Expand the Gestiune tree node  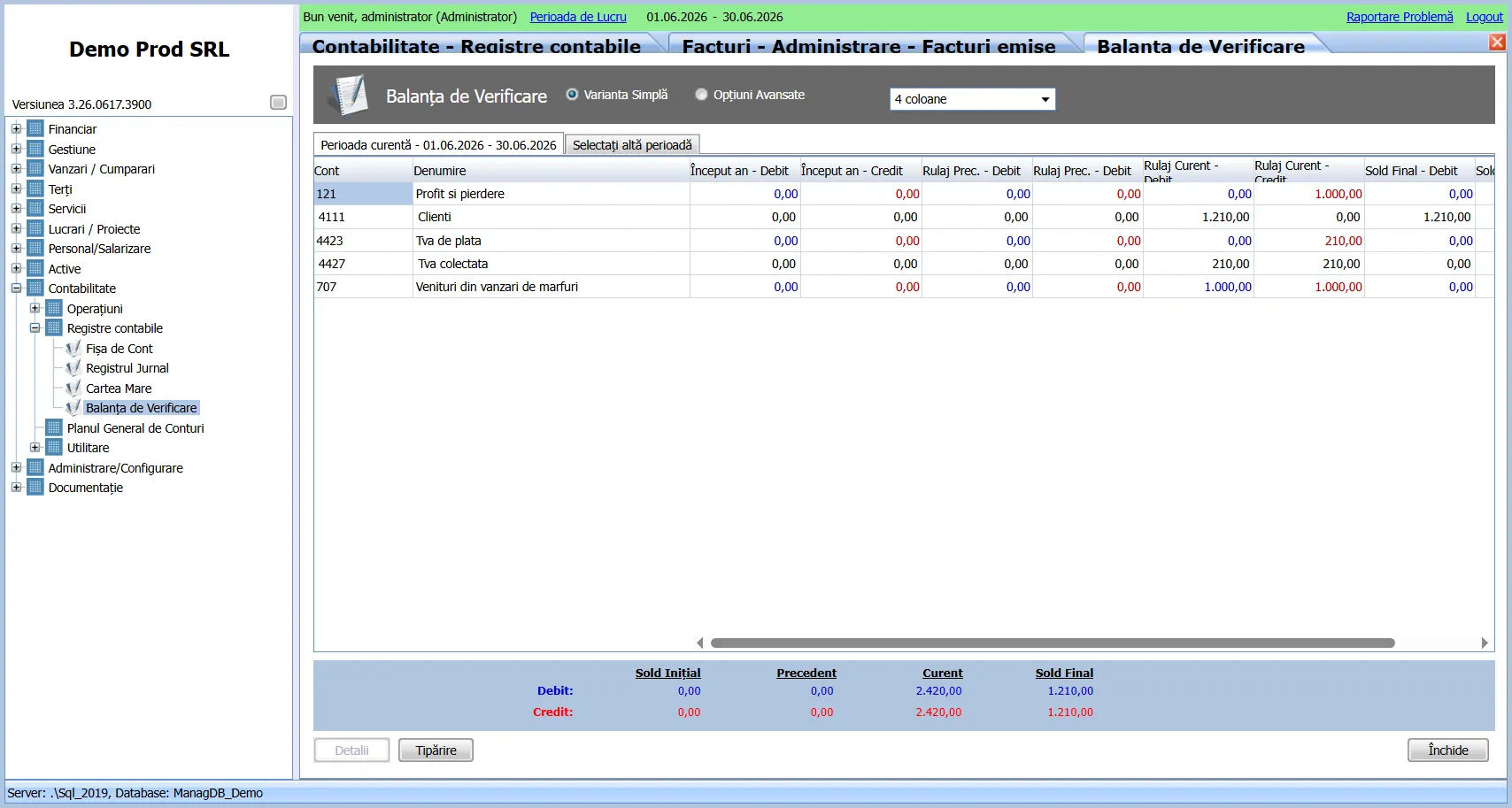[16, 149]
